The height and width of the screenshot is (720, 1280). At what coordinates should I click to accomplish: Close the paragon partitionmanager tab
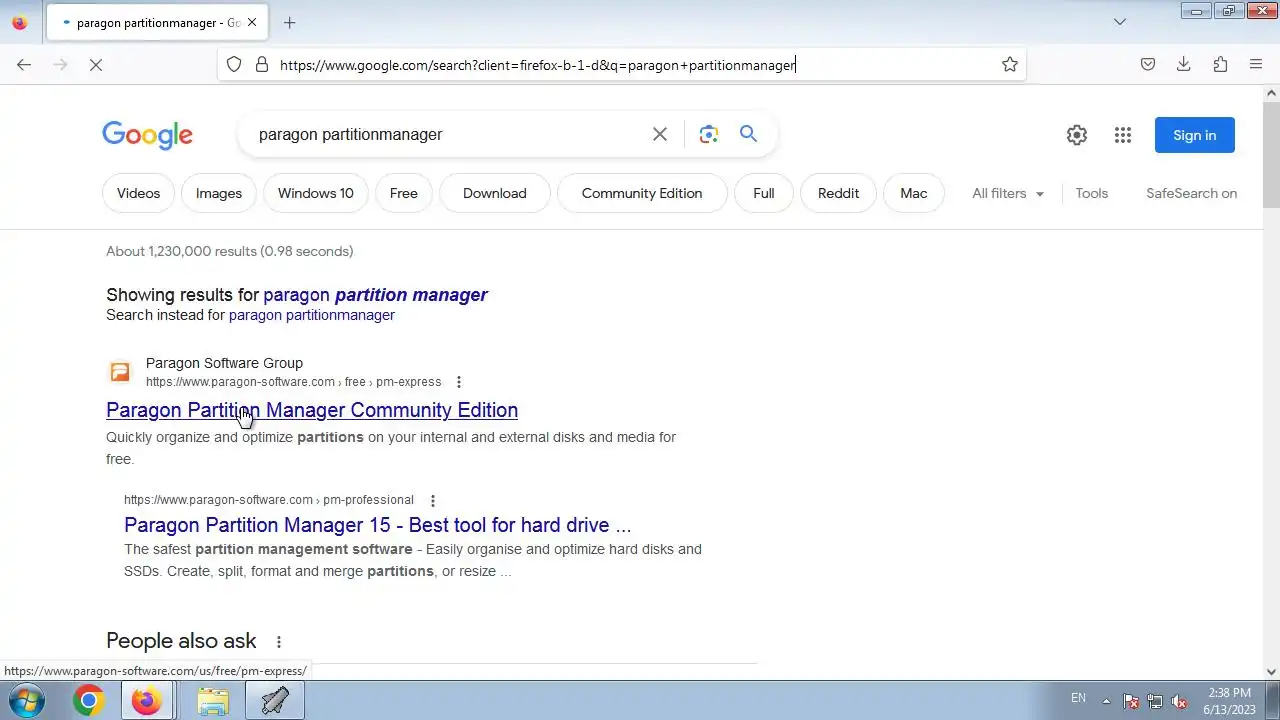click(252, 22)
